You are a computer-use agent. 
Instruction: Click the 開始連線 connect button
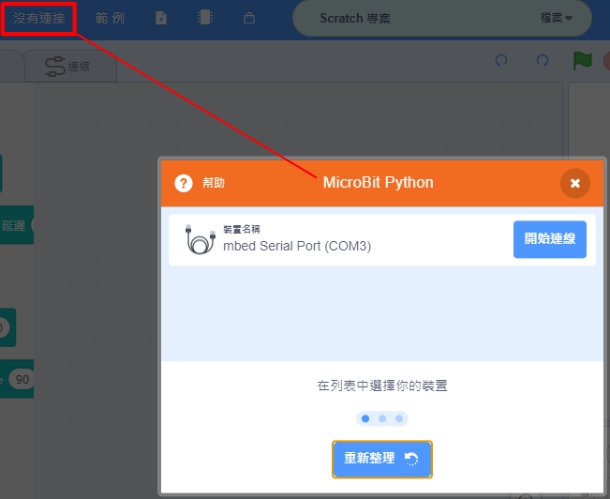[549, 240]
